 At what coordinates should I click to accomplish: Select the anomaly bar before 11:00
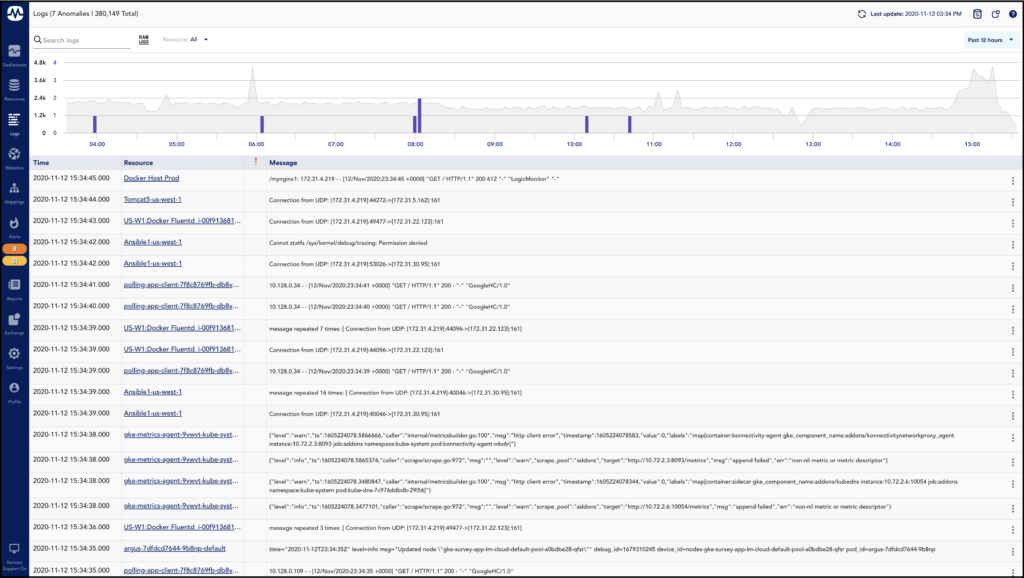pos(630,124)
